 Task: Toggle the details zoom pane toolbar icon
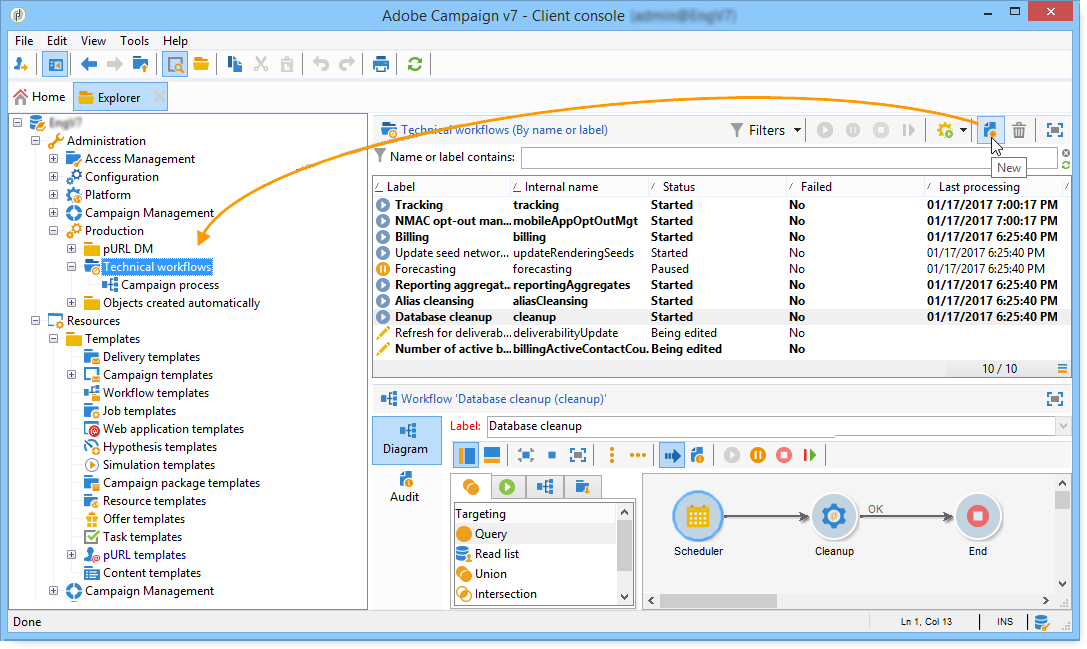[x=175, y=64]
